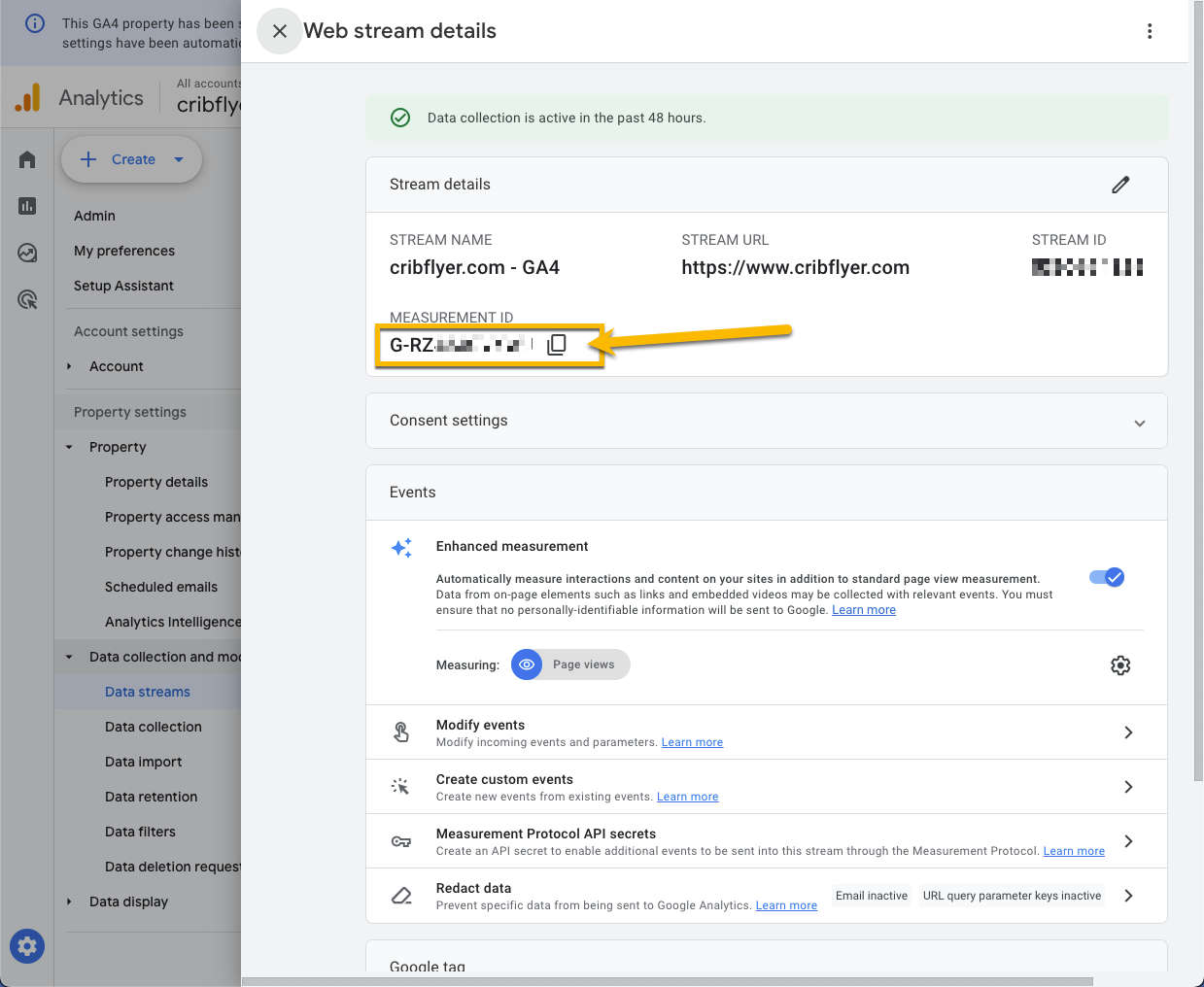This screenshot has height=987, width=1204.
Task: Click the vertical scrollbar of the panel
Action: tap(1197, 391)
